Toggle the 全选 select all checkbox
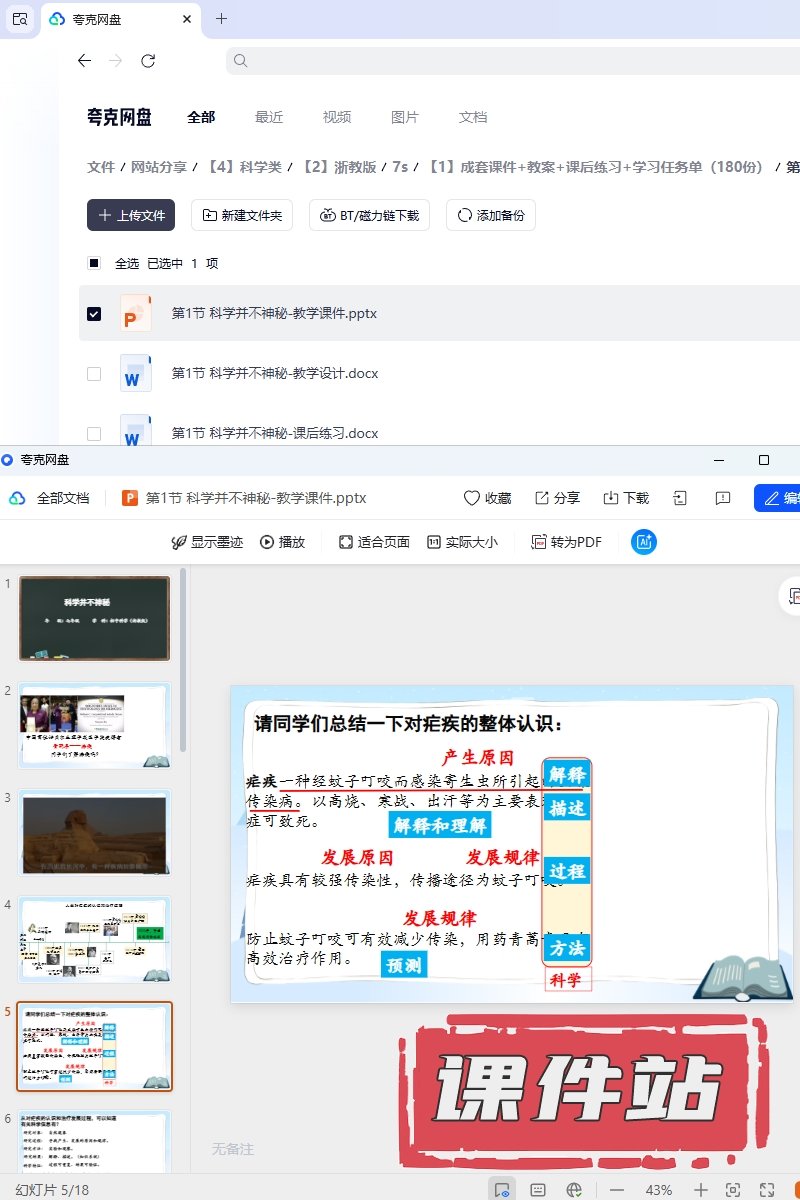The height and width of the screenshot is (1200, 800). point(94,264)
